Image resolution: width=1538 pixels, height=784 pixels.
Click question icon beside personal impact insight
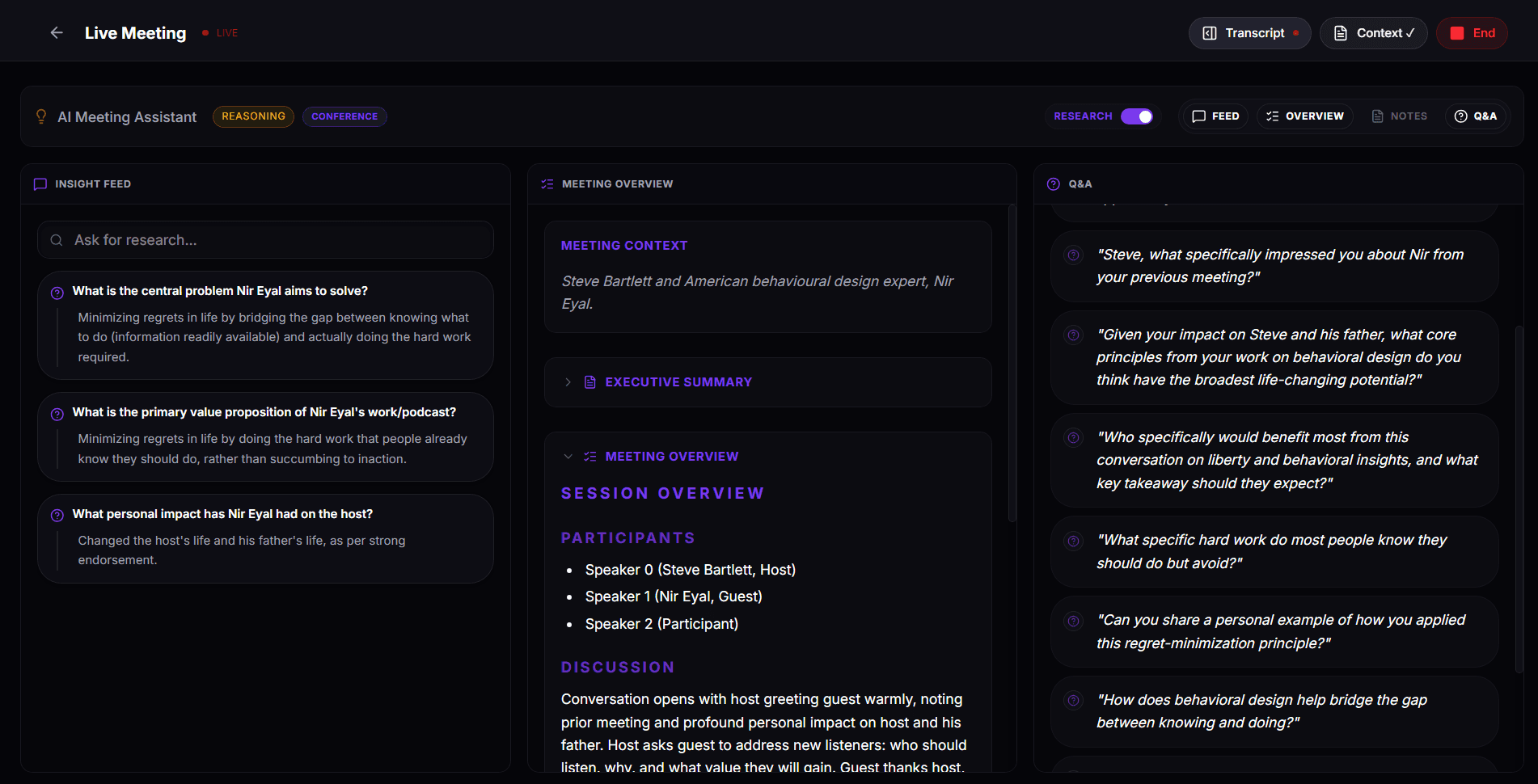[x=57, y=516]
